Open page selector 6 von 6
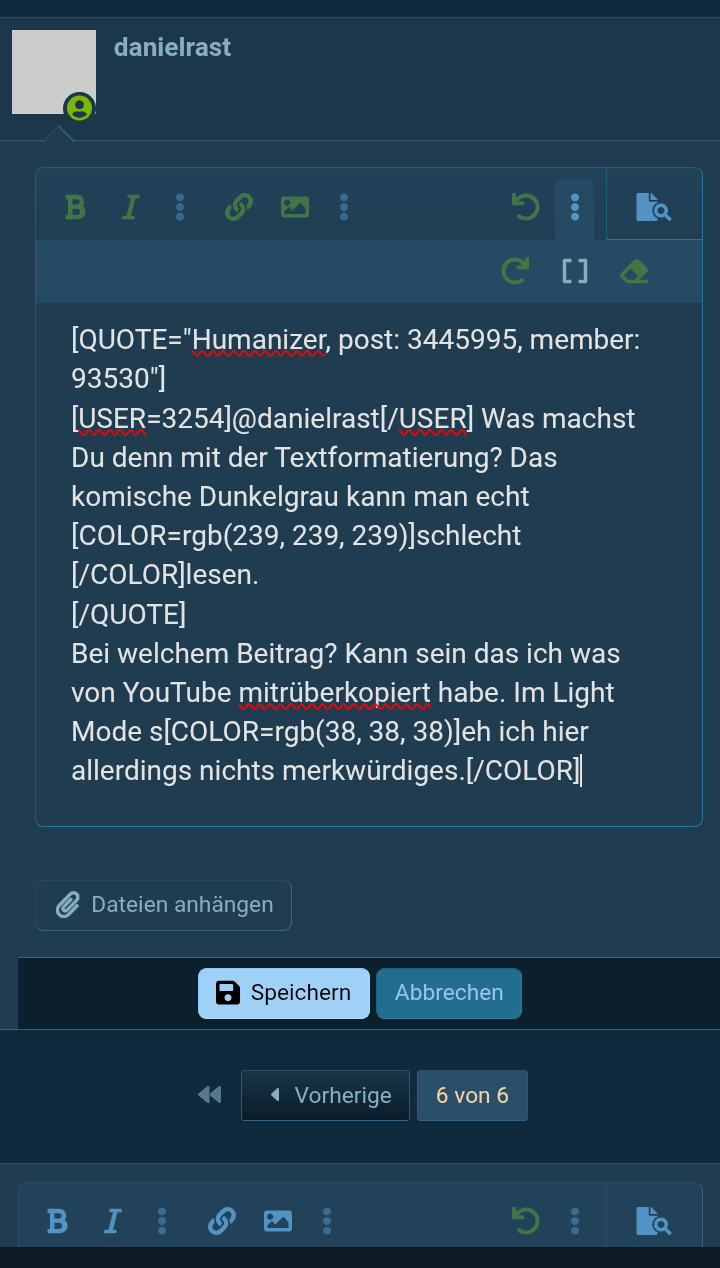The image size is (720, 1268). 472,1095
